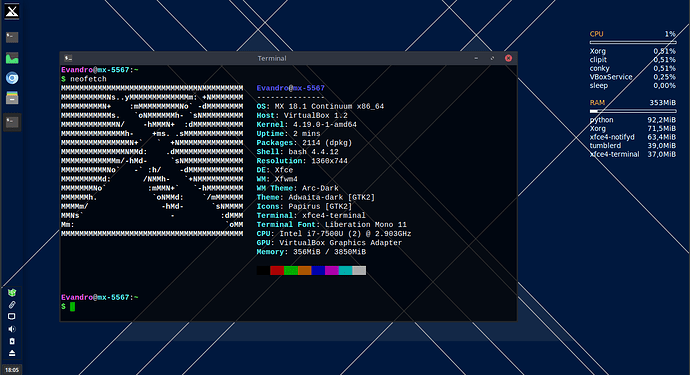The width and height of the screenshot is (690, 375).
Task: Click the sleep 0,00% CPU row
Action: [633, 85]
